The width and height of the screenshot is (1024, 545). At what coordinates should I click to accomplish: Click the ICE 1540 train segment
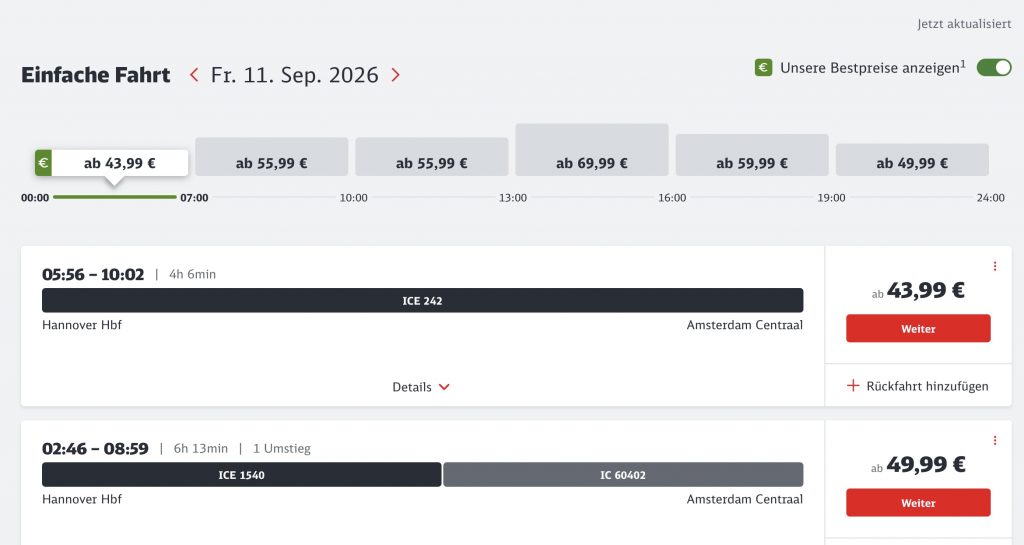242,475
